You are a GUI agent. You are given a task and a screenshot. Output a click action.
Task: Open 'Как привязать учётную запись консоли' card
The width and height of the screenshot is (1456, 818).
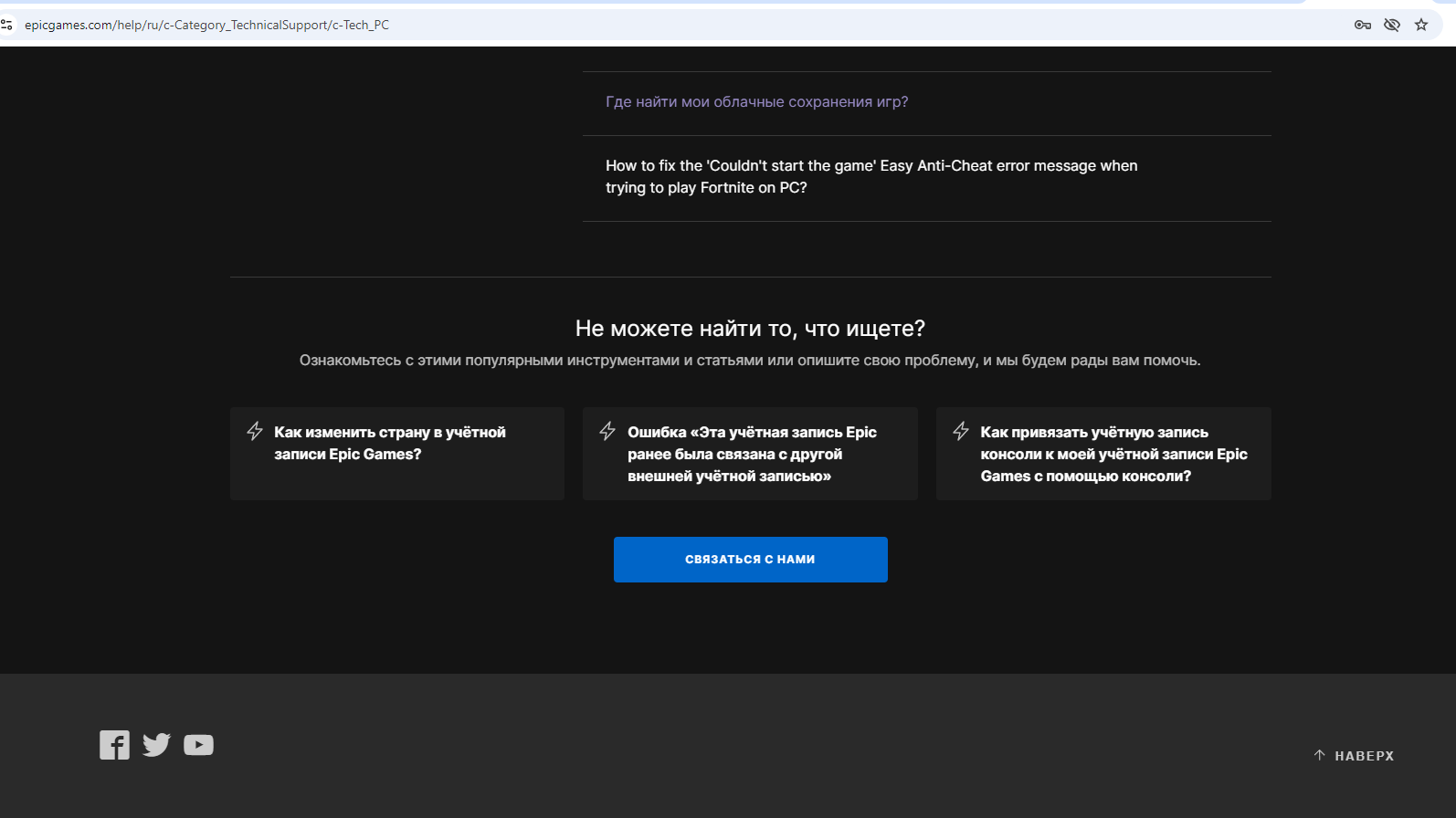tap(1103, 454)
